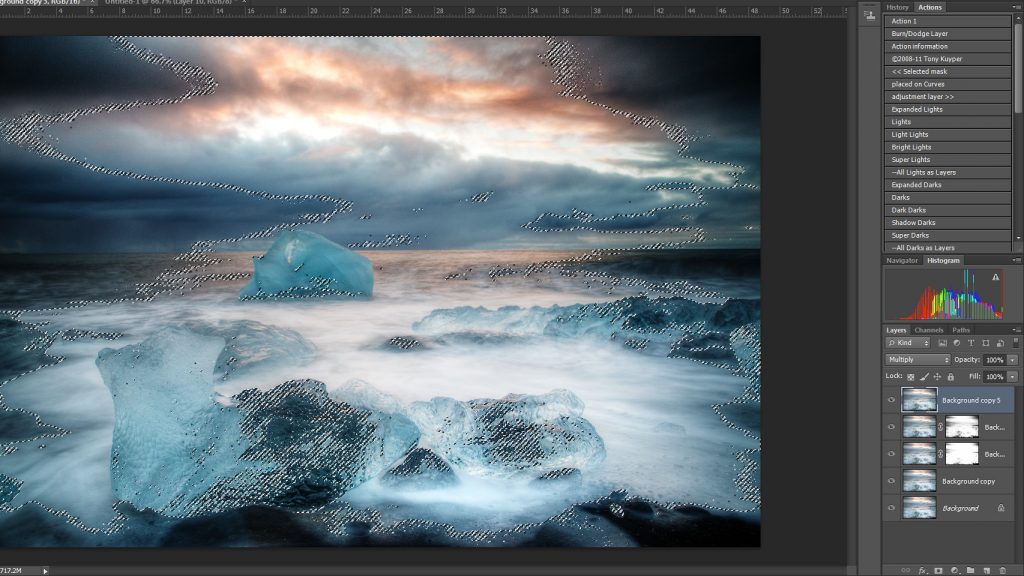Run the Dark Darks action
Viewport: 1024px width, 576px height.
tap(948, 210)
